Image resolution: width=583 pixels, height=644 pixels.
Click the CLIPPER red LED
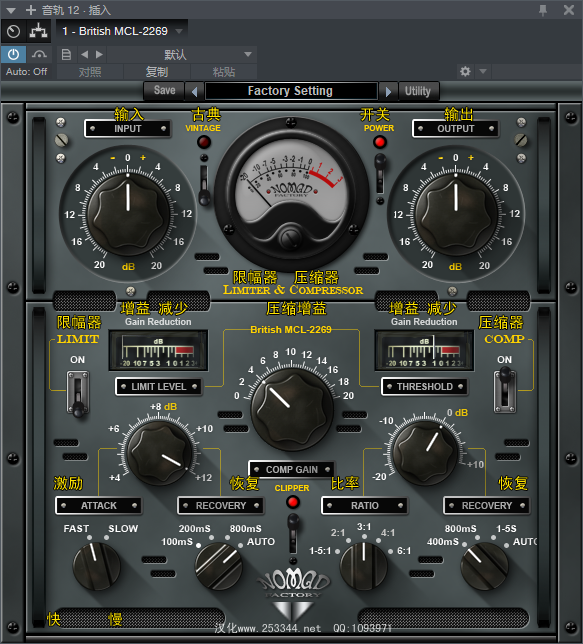tap(293, 502)
